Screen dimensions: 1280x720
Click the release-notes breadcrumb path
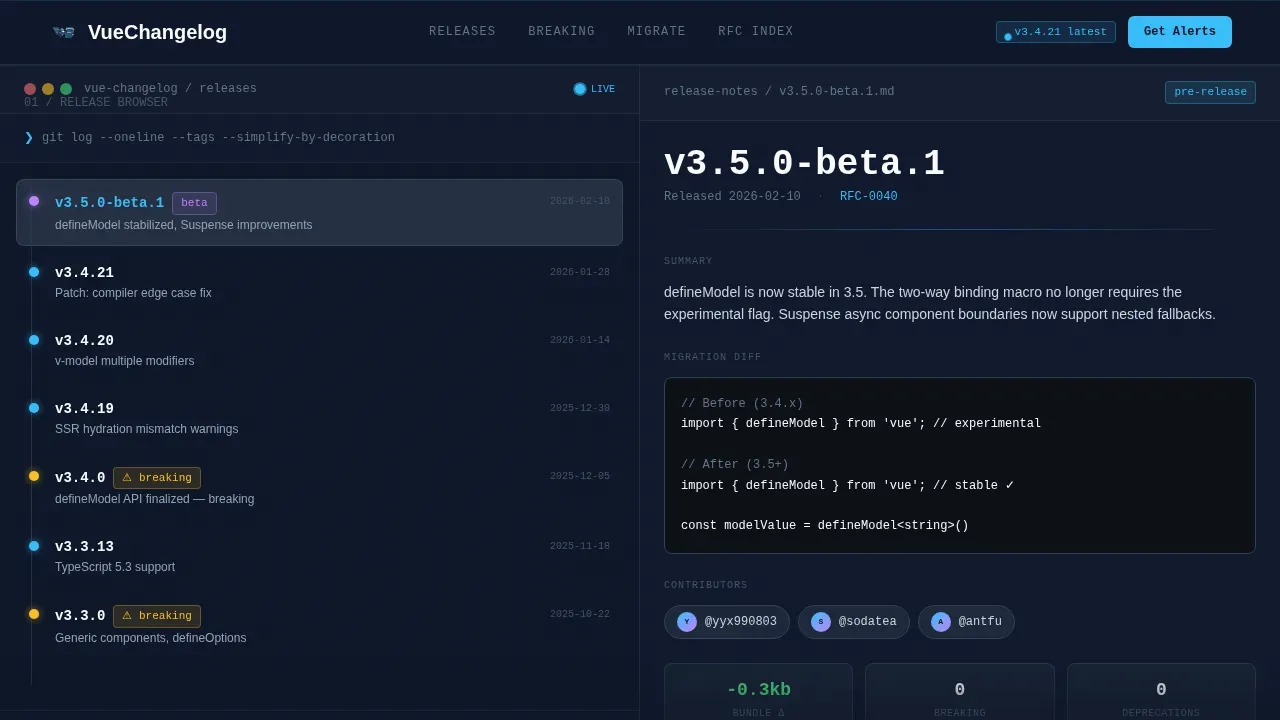(779, 92)
